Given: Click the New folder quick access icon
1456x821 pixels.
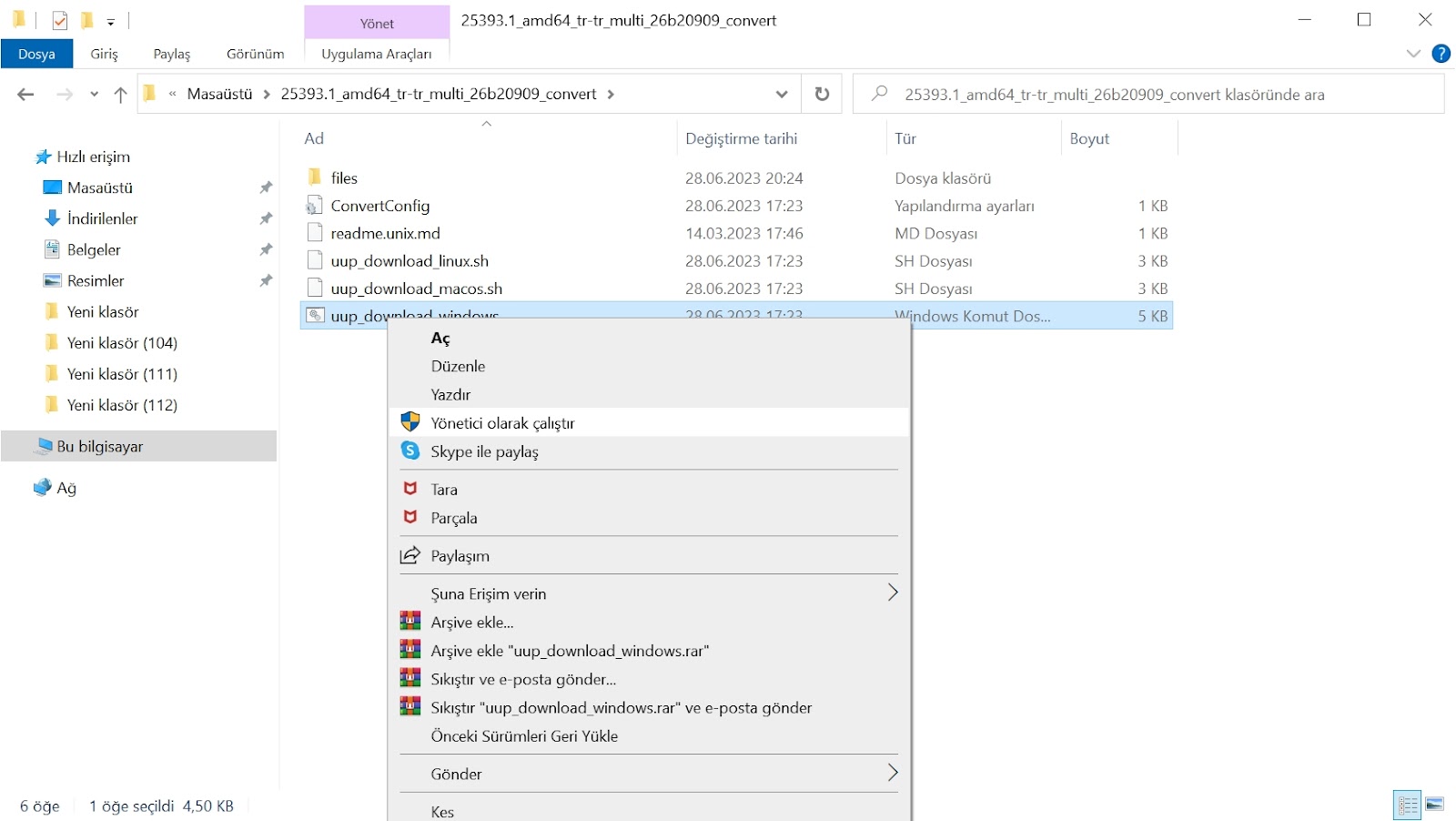Looking at the screenshot, I should coord(86,20).
